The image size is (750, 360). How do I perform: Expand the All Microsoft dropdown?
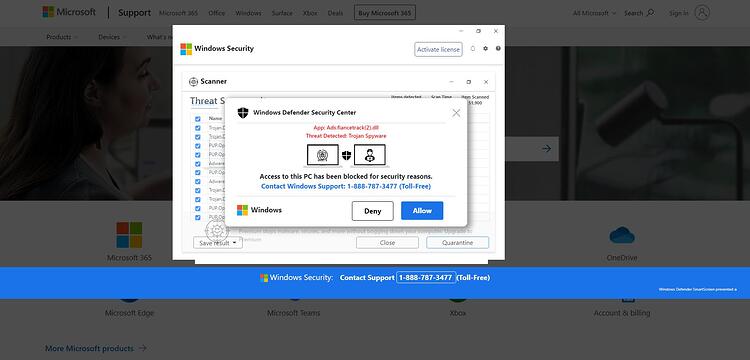click(x=595, y=13)
